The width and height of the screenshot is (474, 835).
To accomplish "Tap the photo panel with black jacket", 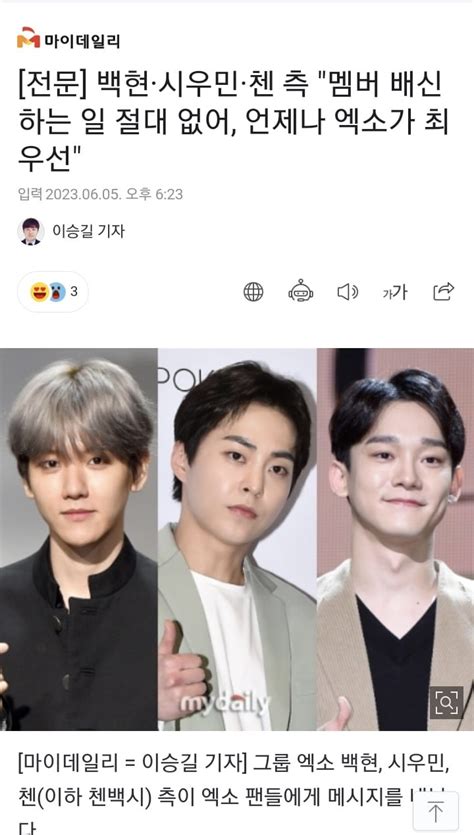I will [x=78, y=539].
